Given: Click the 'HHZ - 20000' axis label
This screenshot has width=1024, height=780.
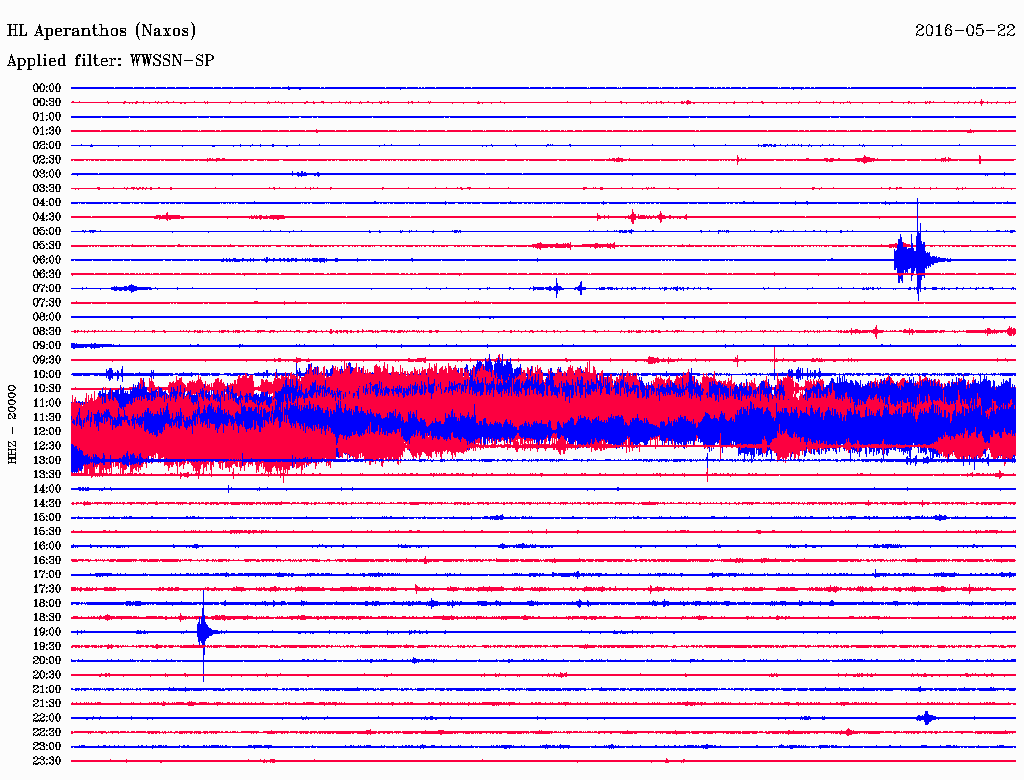Looking at the screenshot, I should 12,424.
